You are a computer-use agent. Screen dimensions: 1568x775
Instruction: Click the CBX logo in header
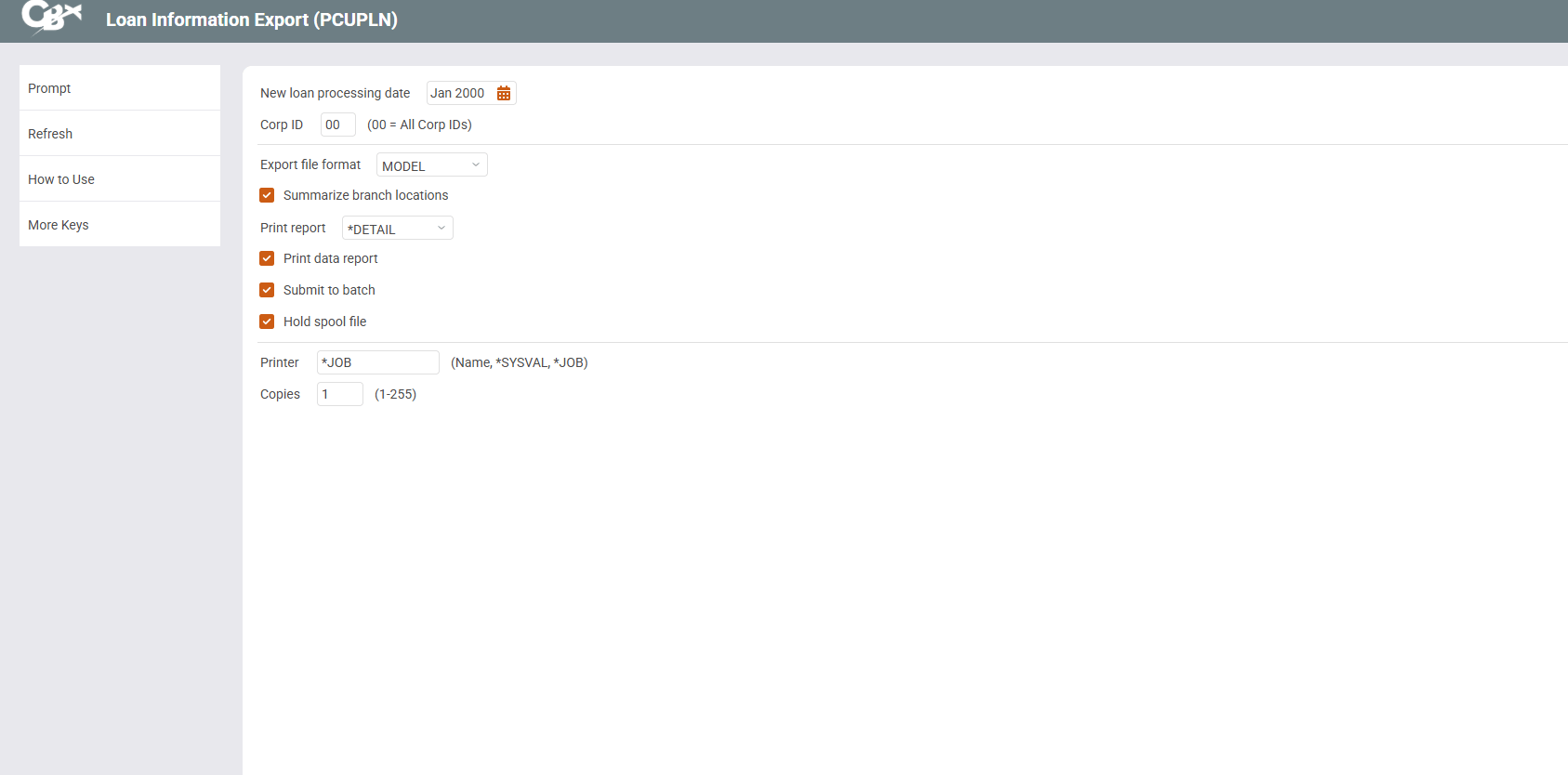pyautogui.click(x=52, y=17)
